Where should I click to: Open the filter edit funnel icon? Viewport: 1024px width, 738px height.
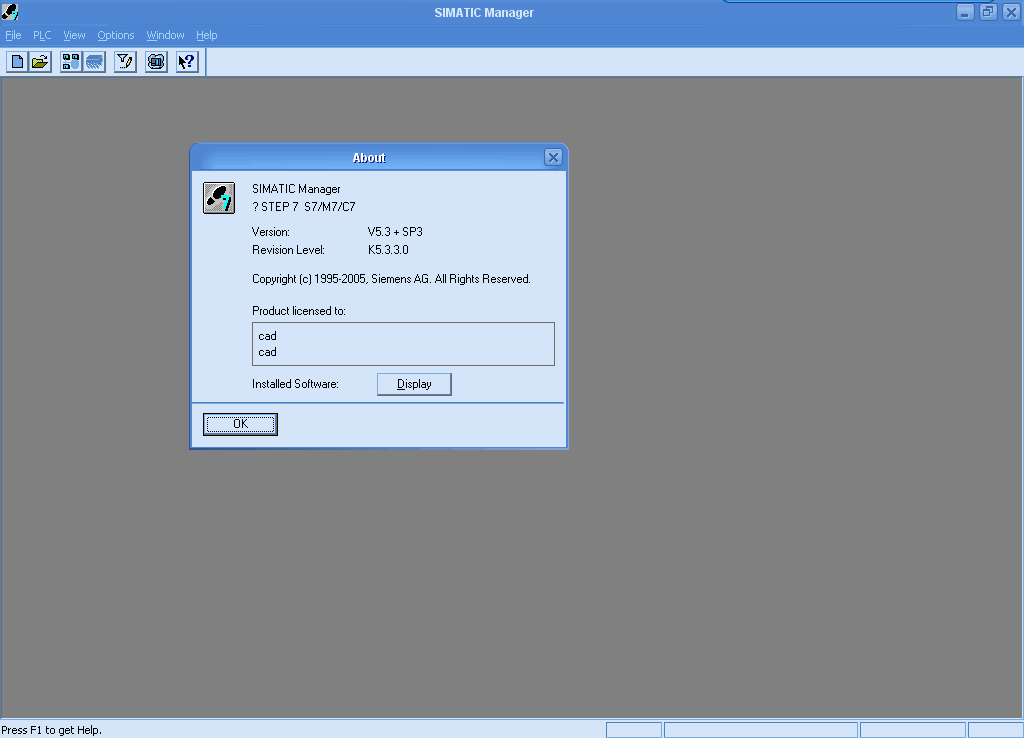click(x=125, y=62)
